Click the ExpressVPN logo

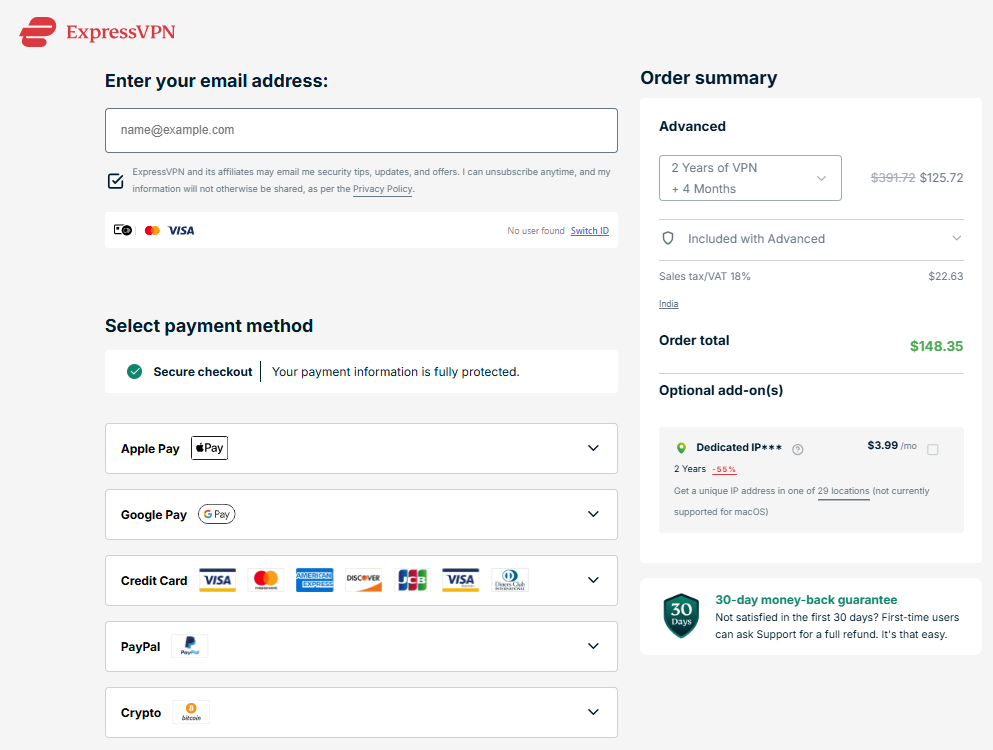(x=96, y=31)
